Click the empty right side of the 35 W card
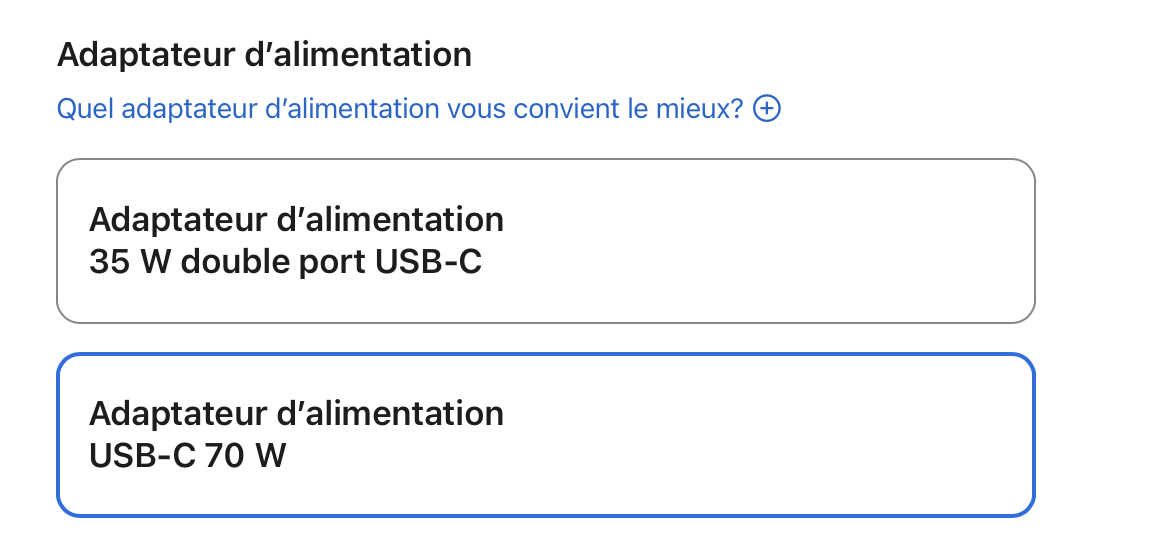 [850, 241]
